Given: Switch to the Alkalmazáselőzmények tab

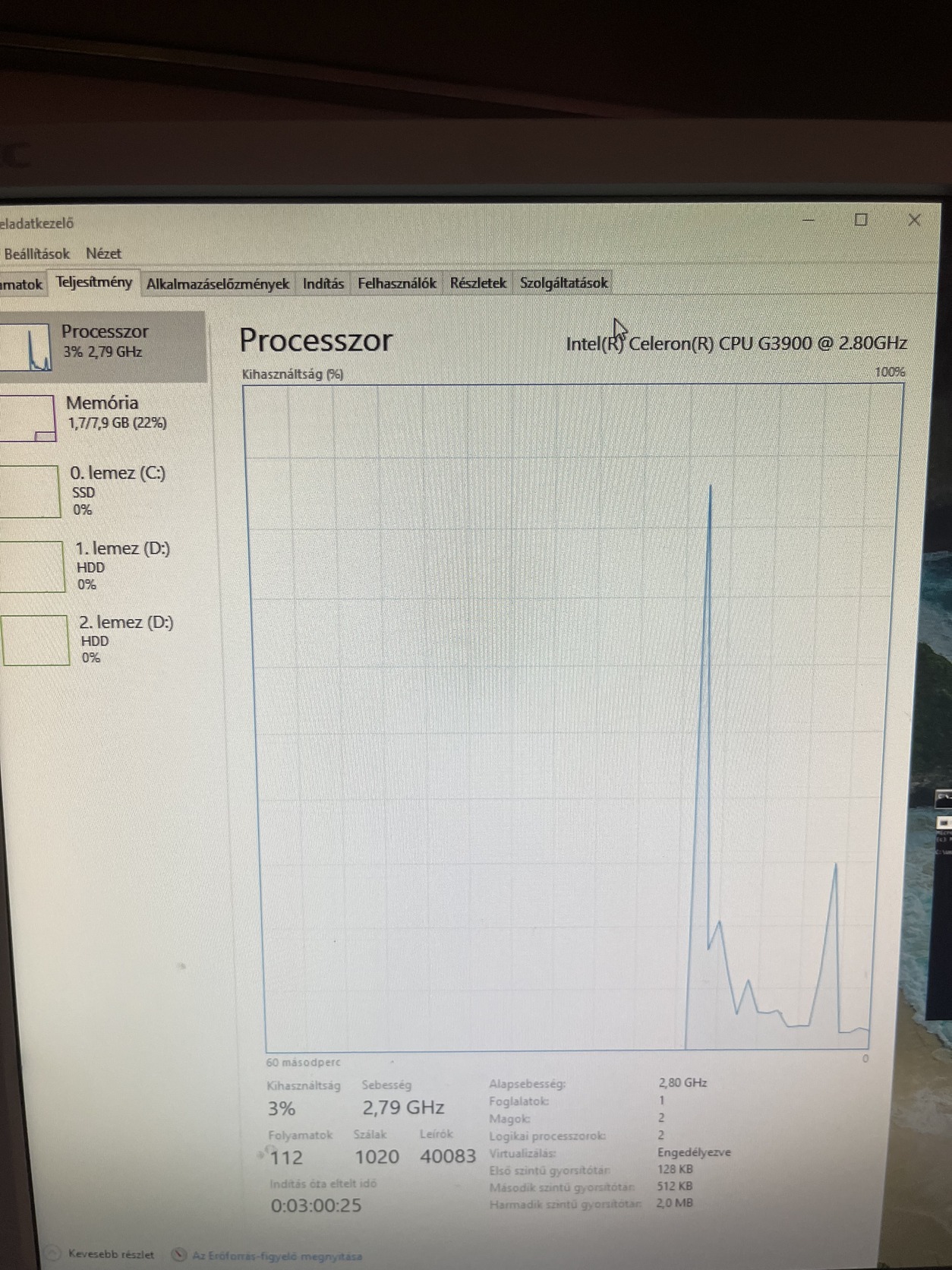Looking at the screenshot, I should (218, 284).
